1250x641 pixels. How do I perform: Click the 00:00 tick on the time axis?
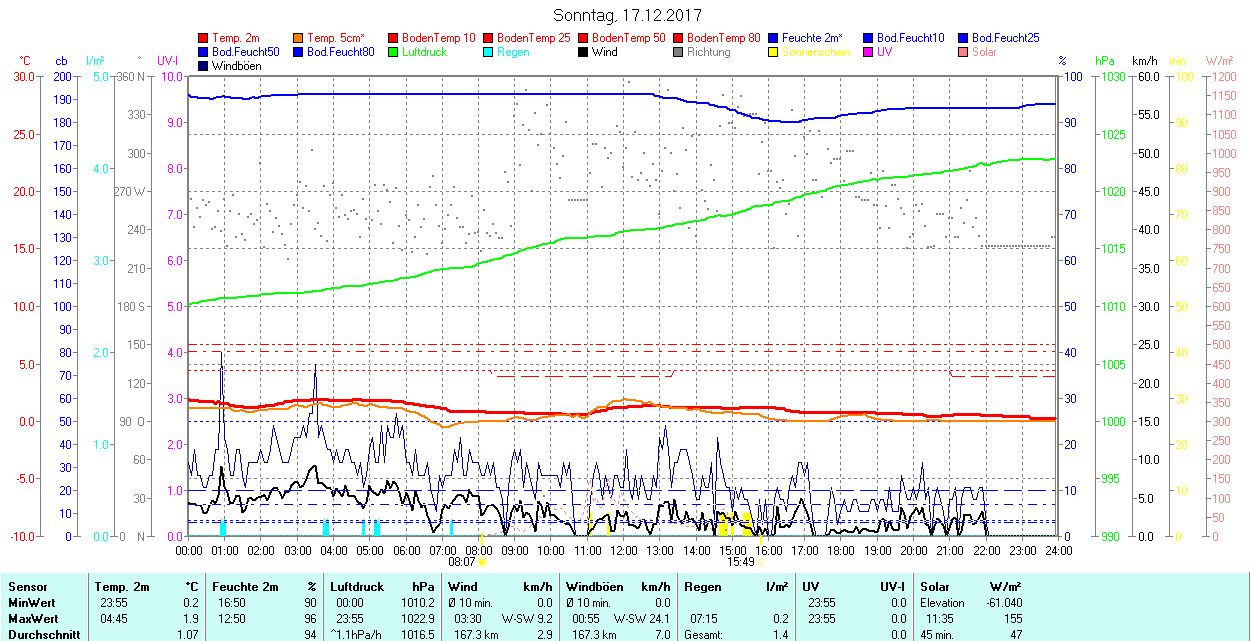click(x=189, y=550)
